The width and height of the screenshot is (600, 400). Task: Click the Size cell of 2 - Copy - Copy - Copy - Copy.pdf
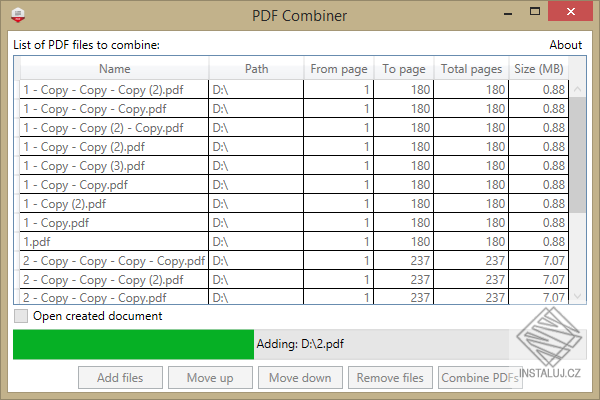pyautogui.click(x=538, y=261)
